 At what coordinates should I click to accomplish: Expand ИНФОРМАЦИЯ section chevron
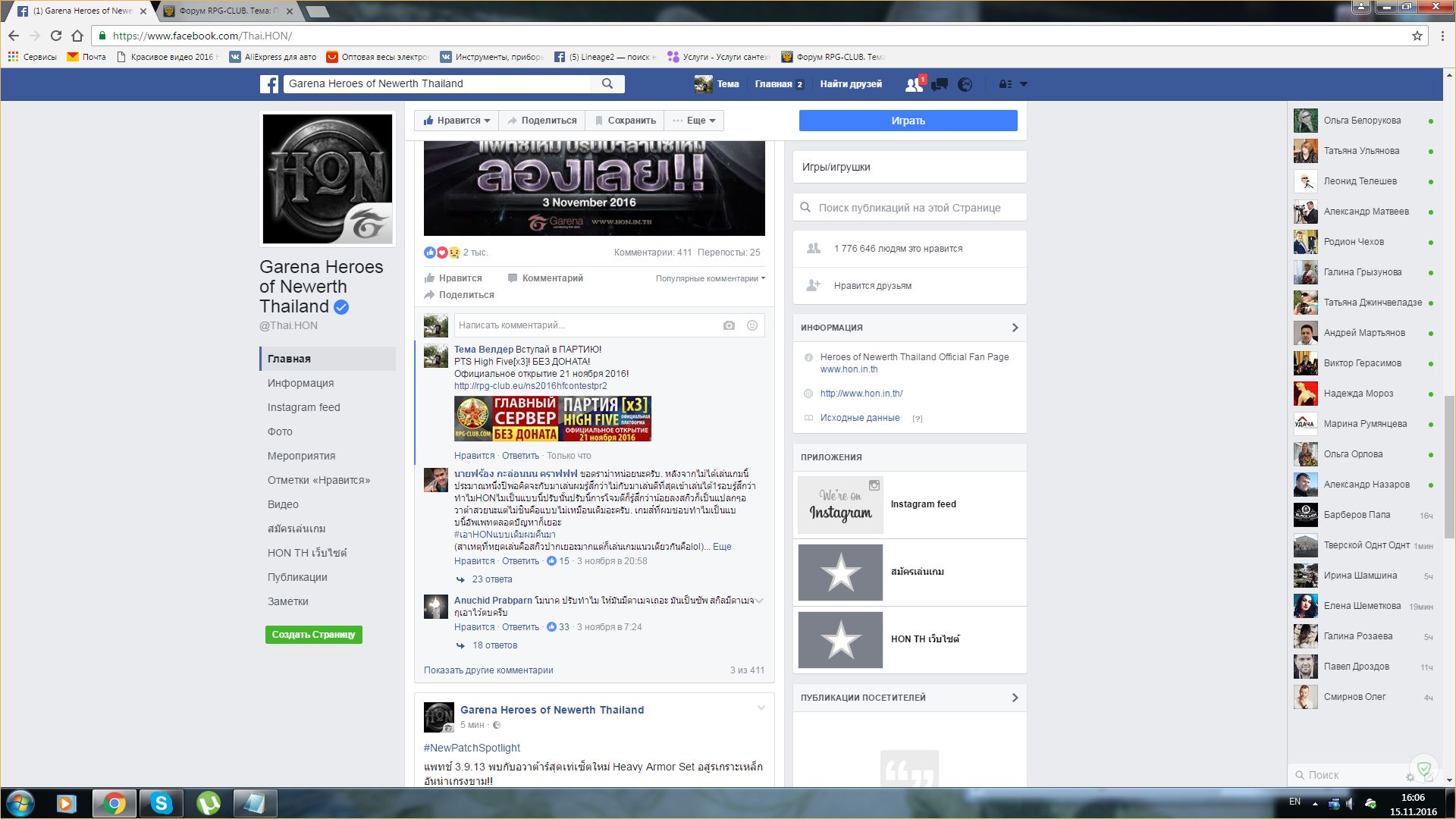(x=1015, y=328)
